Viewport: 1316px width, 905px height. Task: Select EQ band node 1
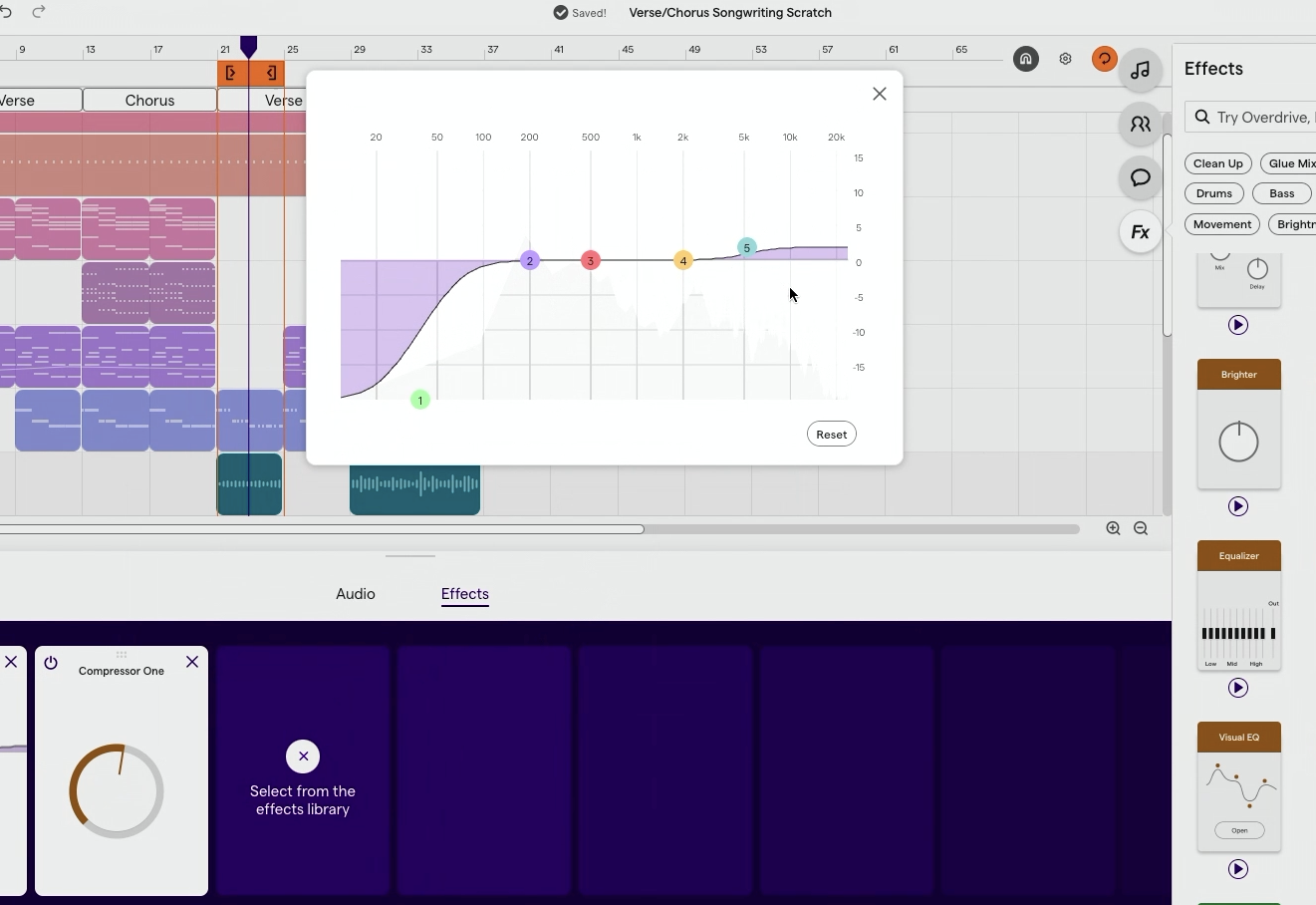coord(420,400)
